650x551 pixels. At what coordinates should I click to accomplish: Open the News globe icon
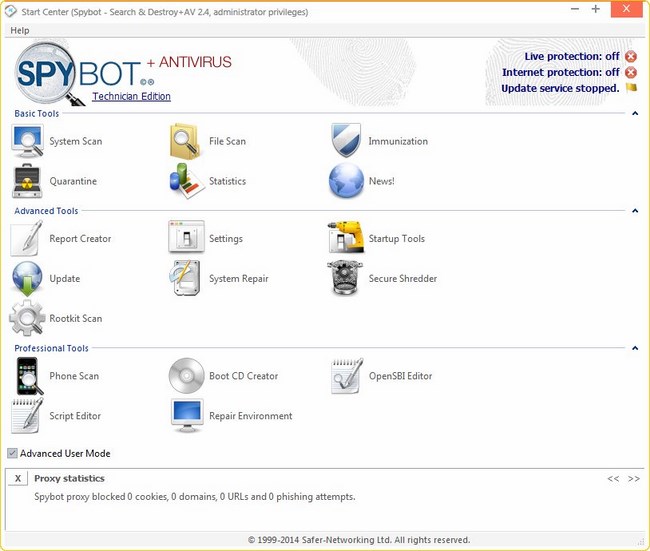pos(346,180)
